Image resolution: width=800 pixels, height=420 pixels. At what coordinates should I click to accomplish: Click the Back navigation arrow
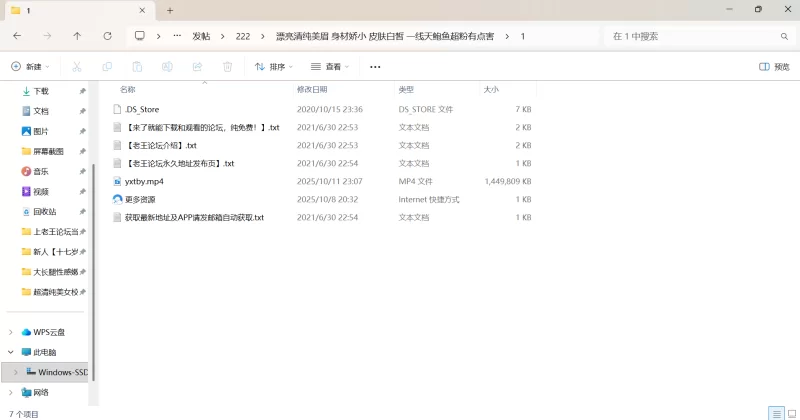(17, 36)
